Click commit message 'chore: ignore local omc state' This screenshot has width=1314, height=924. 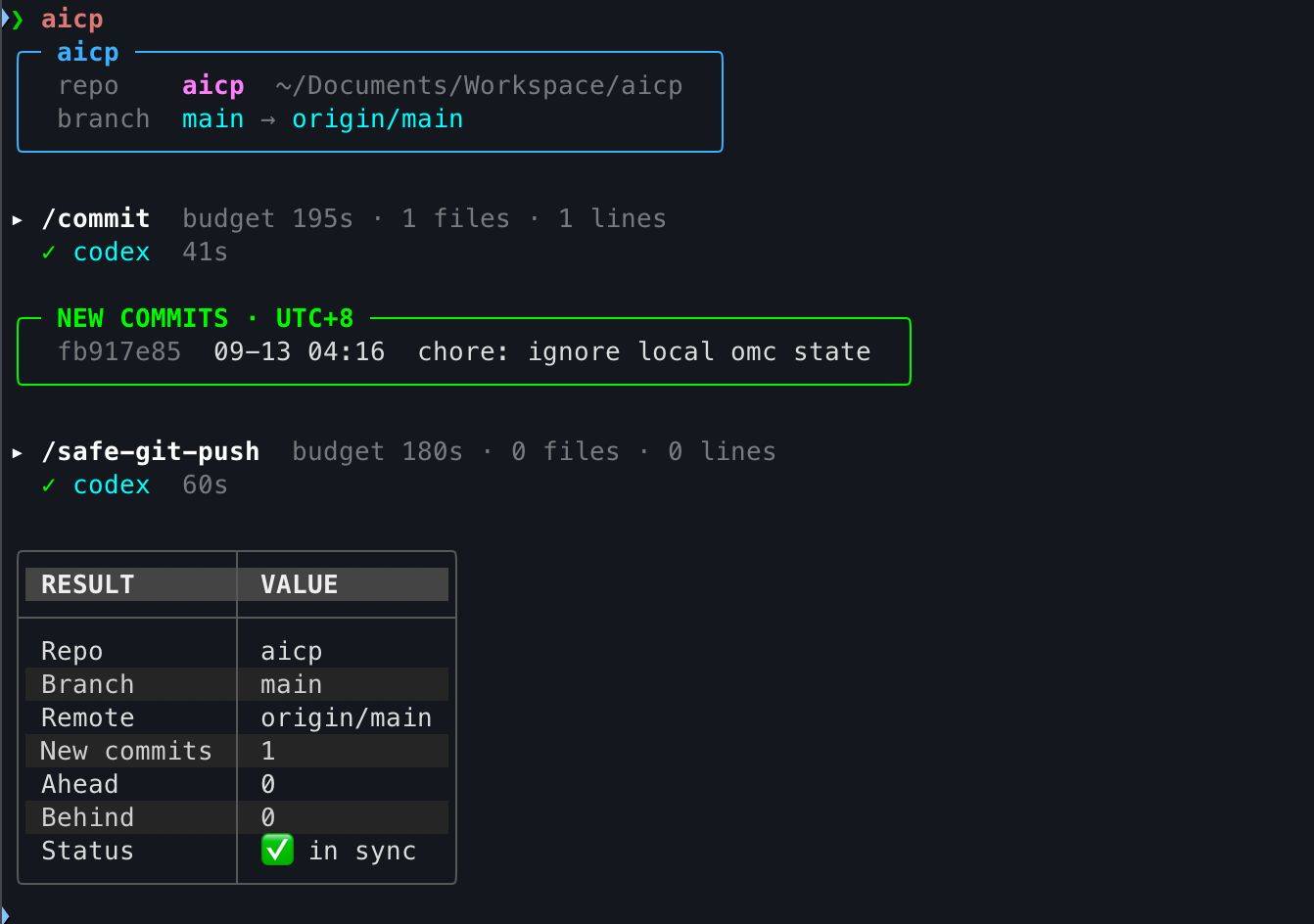pyautogui.click(x=643, y=351)
